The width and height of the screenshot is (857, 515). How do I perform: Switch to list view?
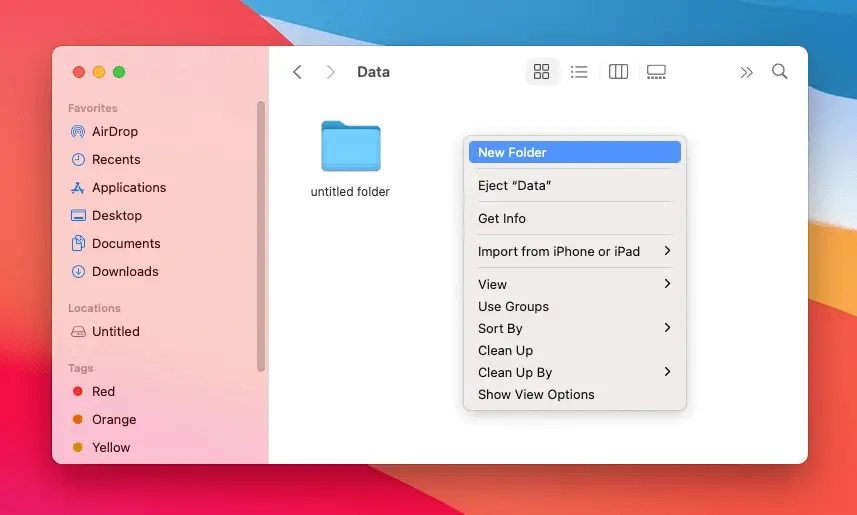[x=579, y=72]
